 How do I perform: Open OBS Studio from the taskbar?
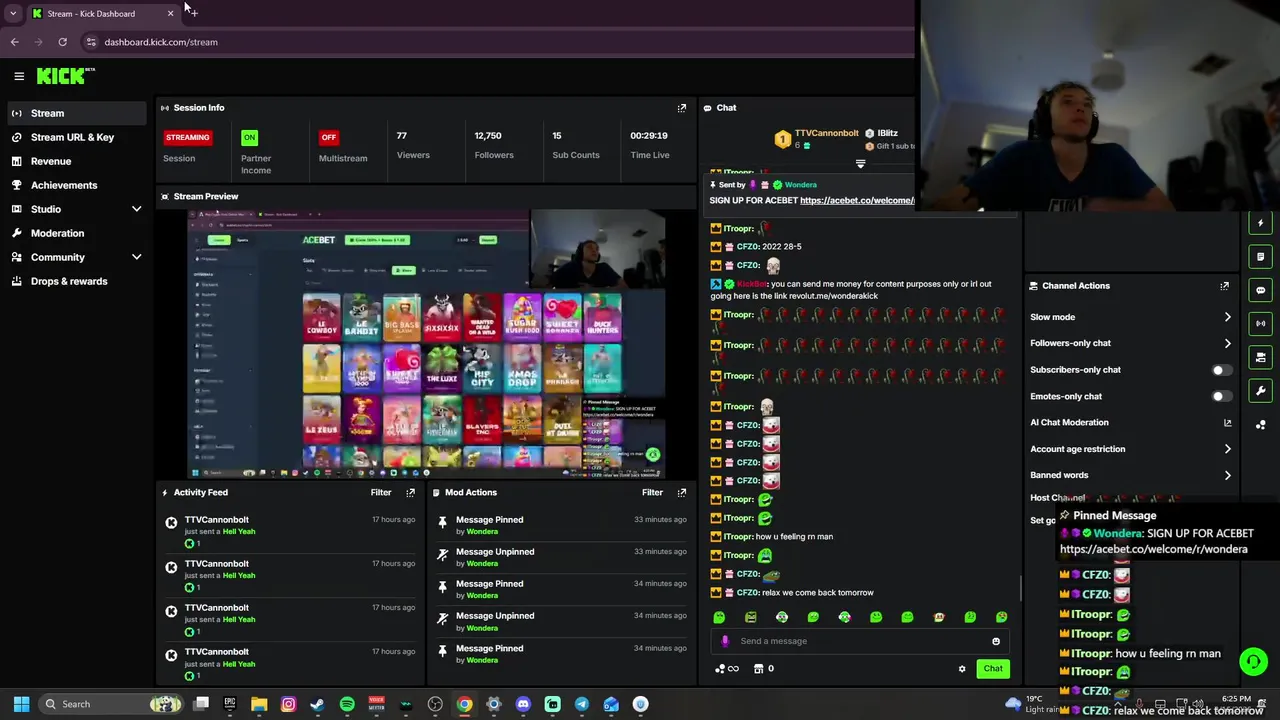[435, 704]
